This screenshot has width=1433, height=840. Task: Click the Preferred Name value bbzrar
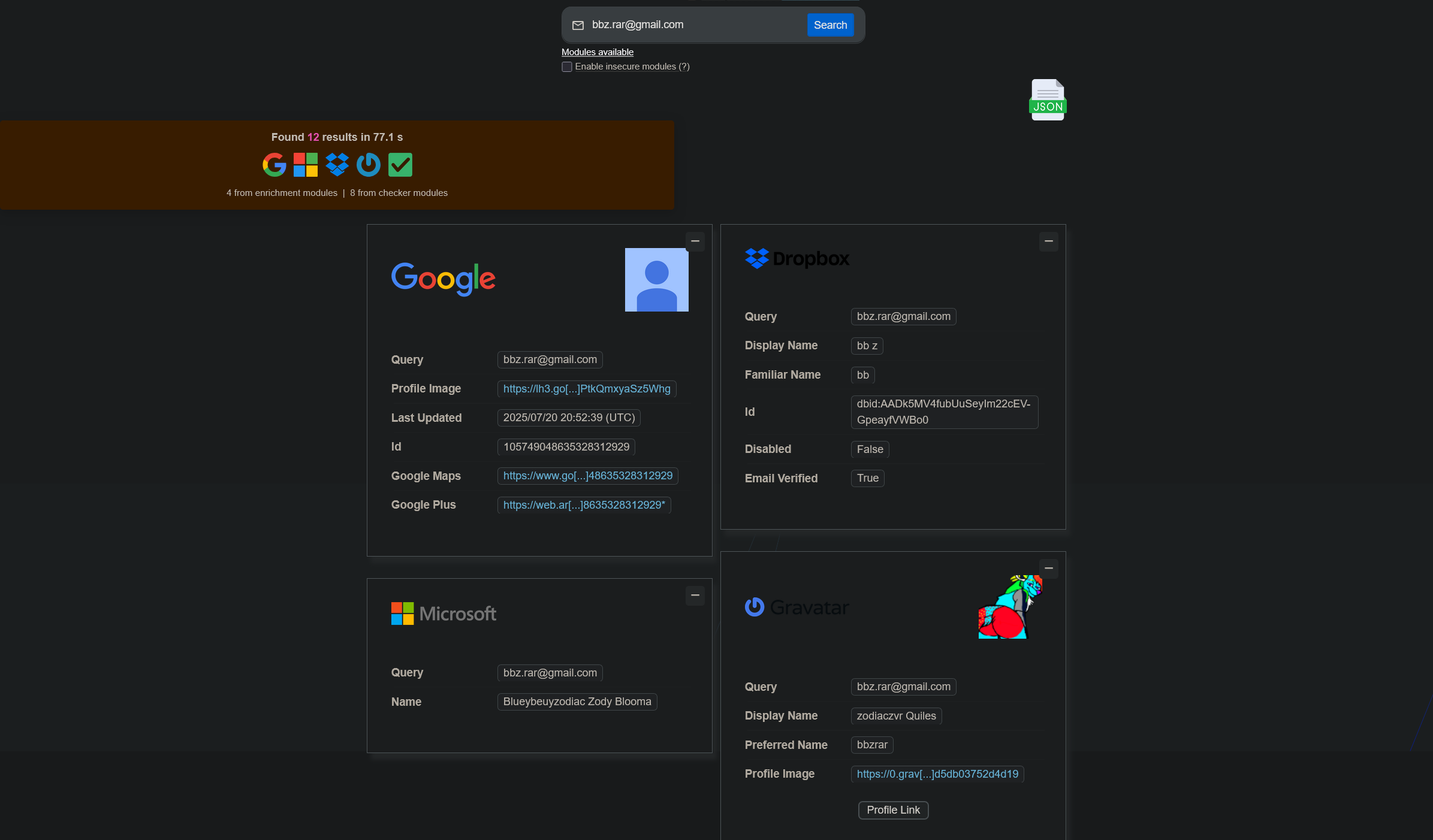coord(872,745)
